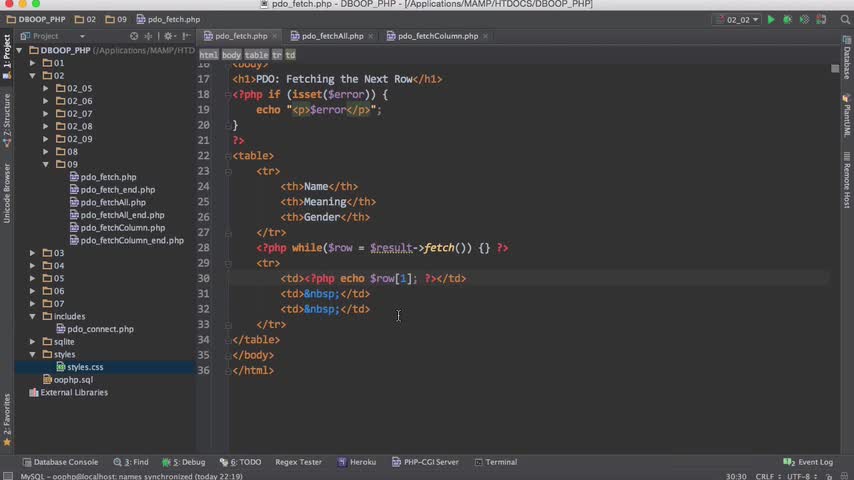The height and width of the screenshot is (480, 854).
Task: Select table breadcrumb tag
Action: (x=257, y=55)
